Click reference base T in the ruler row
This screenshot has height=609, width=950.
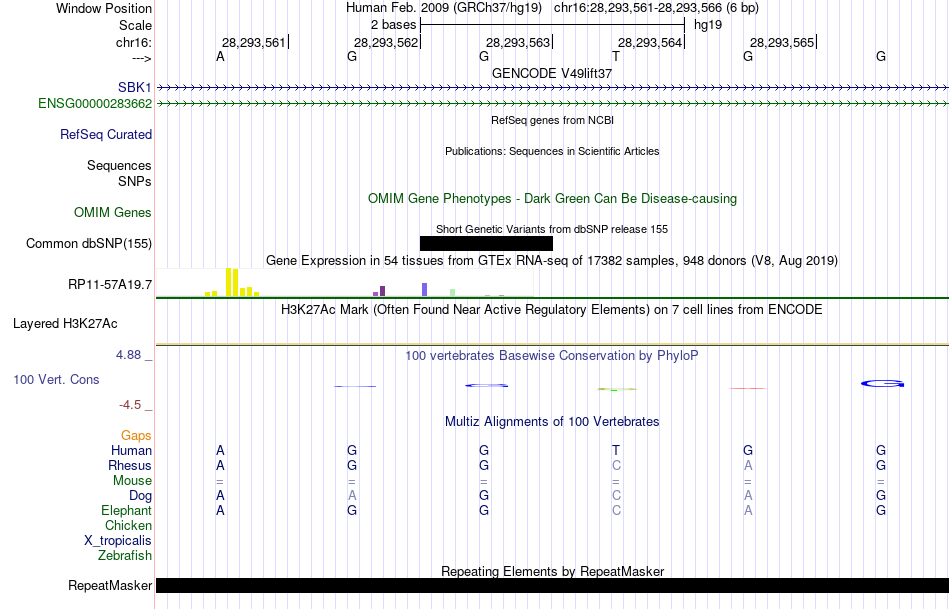point(616,56)
